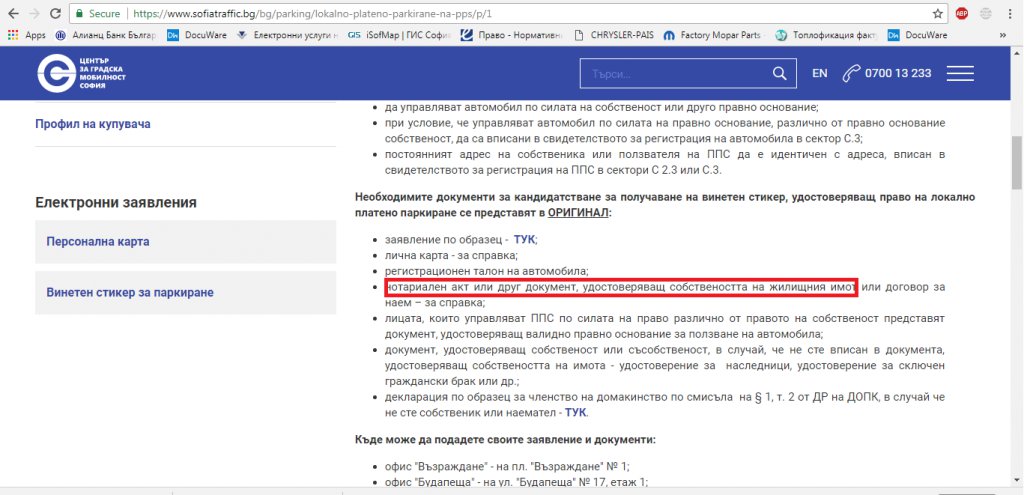This screenshot has height=495, width=1024.
Task: Open Винетен стикер за паркиране application
Action: [x=185, y=293]
